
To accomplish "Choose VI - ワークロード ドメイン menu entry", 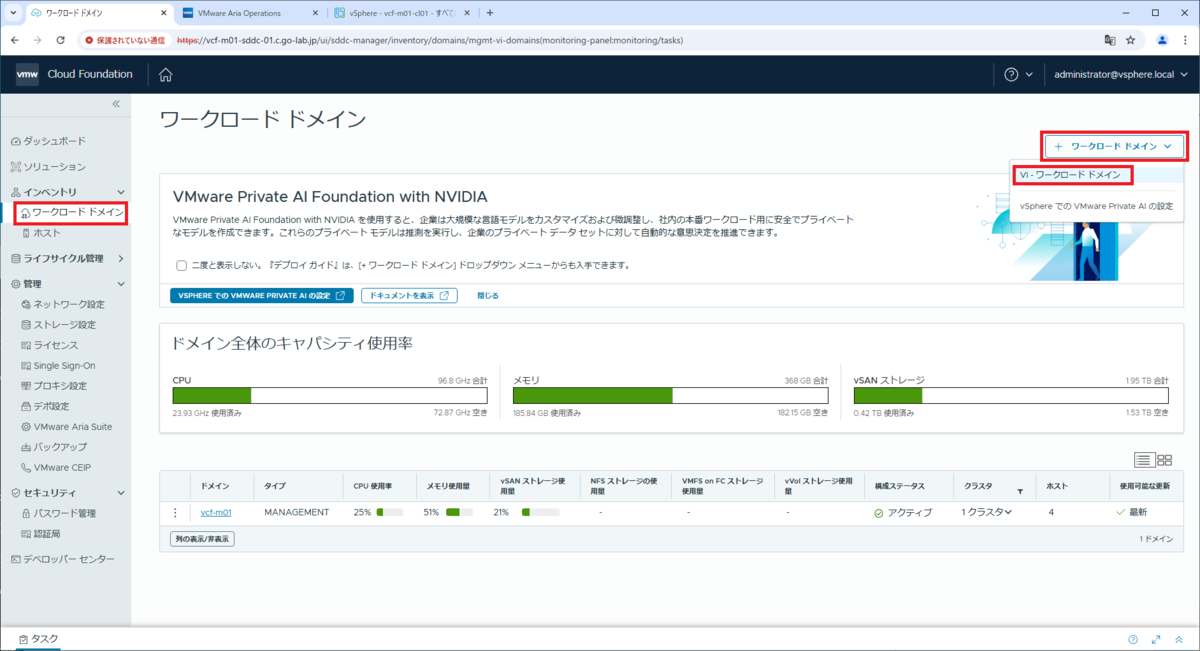I will [1070, 175].
